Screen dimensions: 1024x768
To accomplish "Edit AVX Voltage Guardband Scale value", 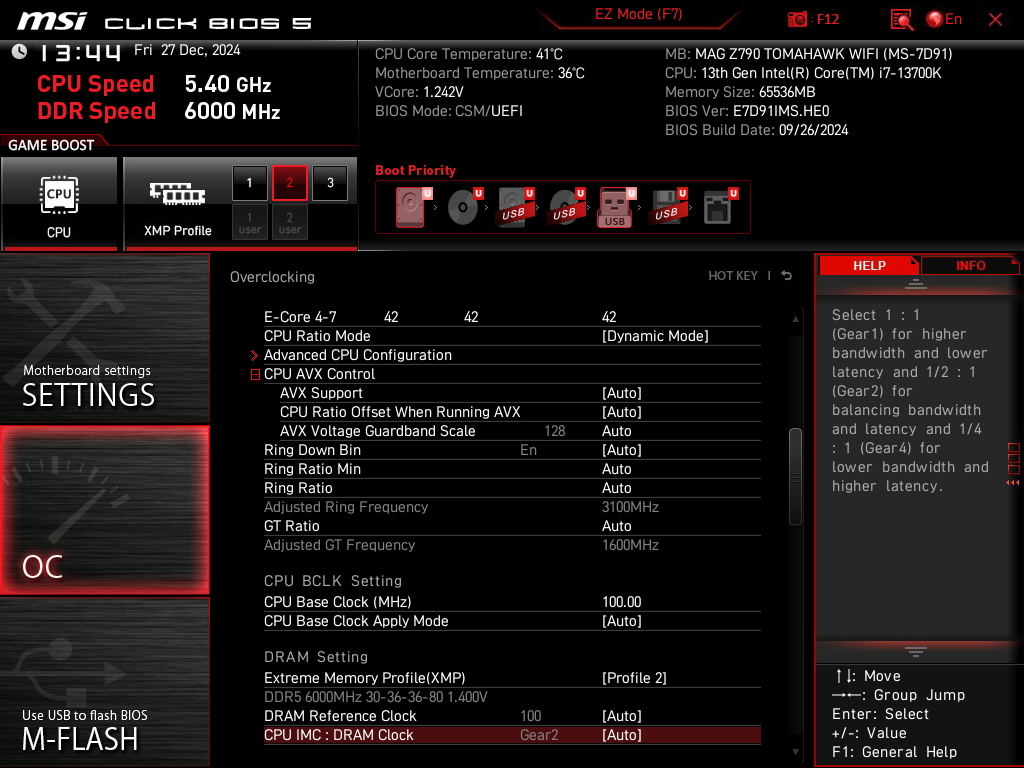I will pyautogui.click(x=616, y=431).
